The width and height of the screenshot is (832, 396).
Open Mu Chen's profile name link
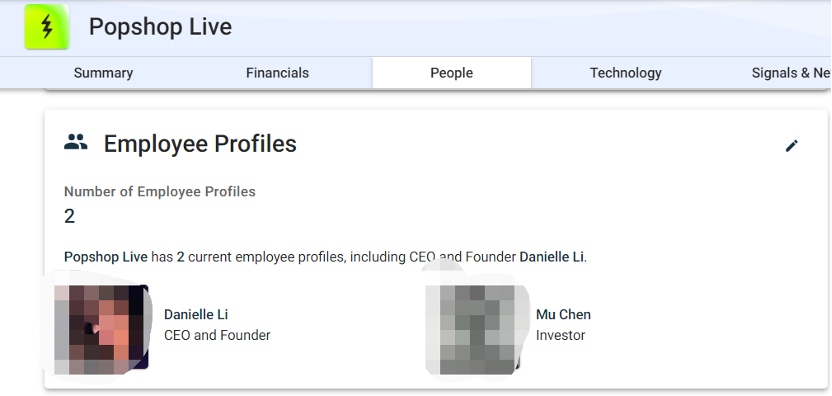563,314
